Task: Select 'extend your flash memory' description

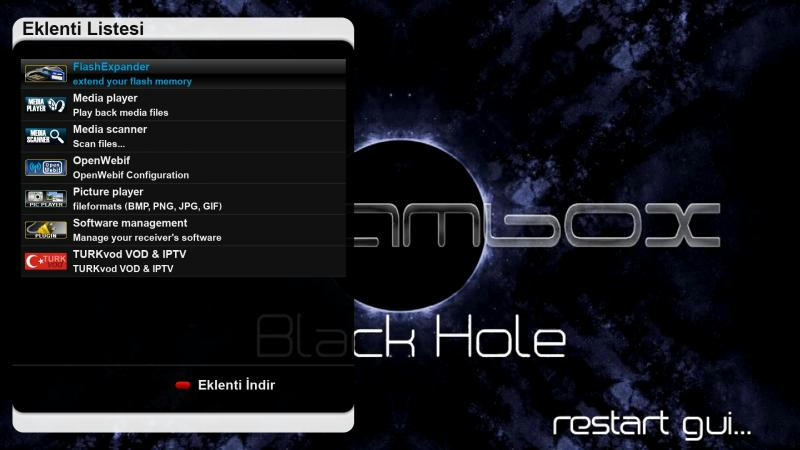Action: (132, 82)
